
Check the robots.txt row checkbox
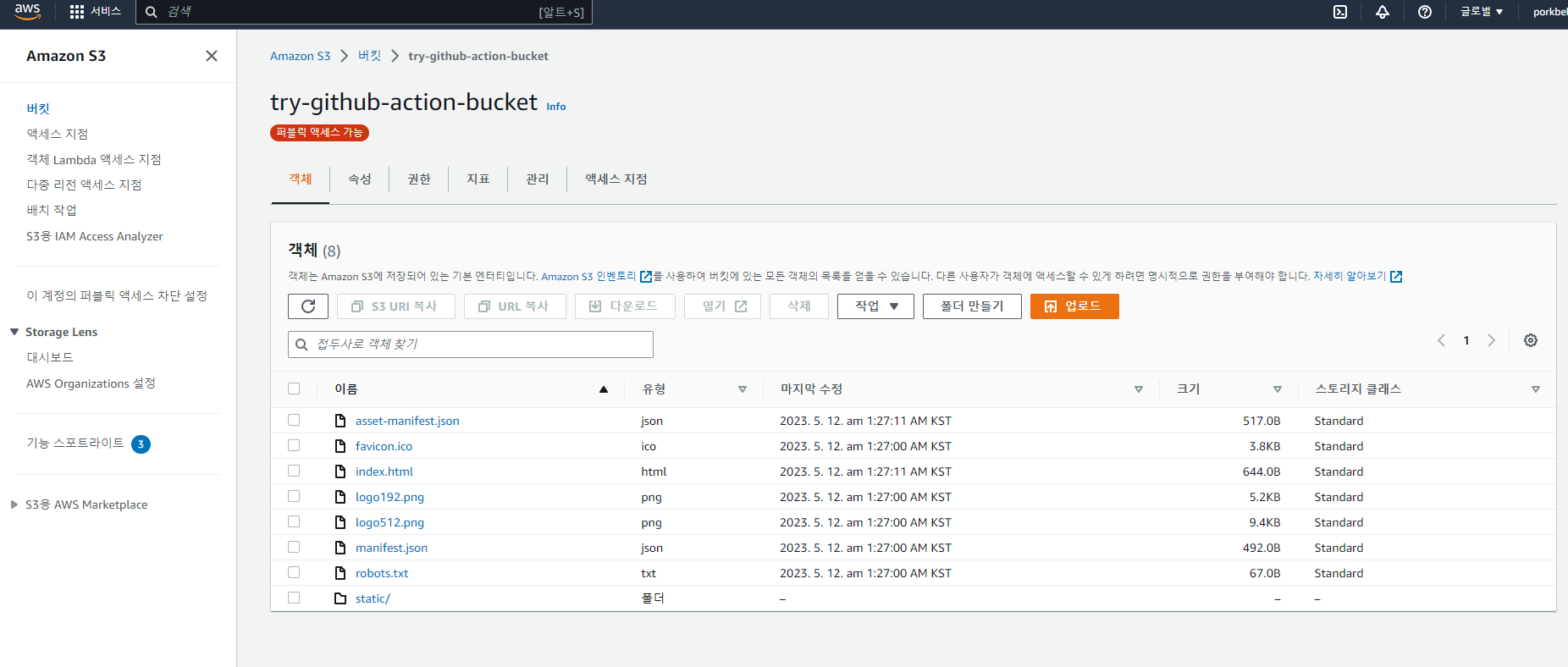[294, 572]
